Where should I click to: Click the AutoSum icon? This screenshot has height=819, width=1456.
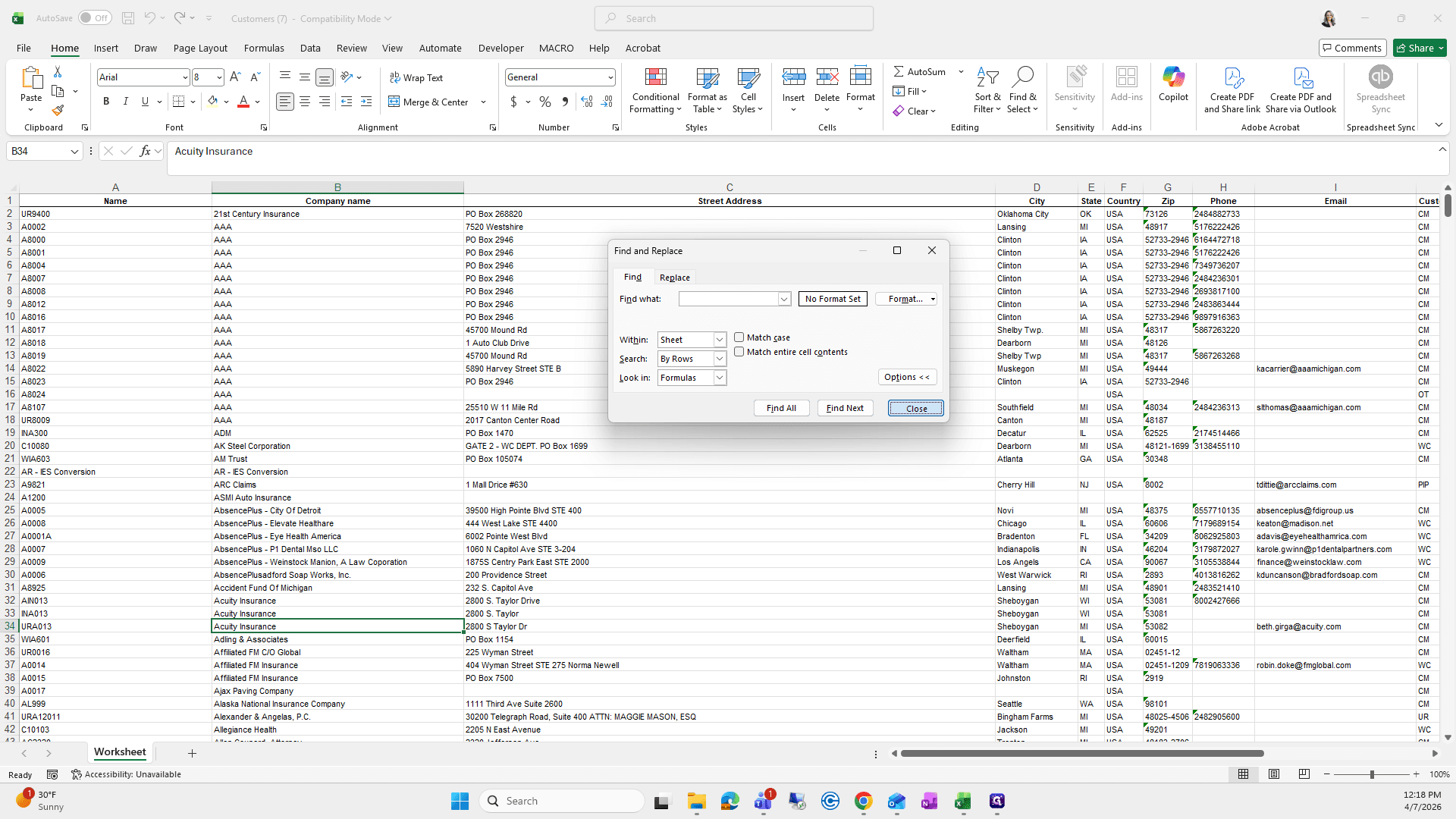pos(899,71)
